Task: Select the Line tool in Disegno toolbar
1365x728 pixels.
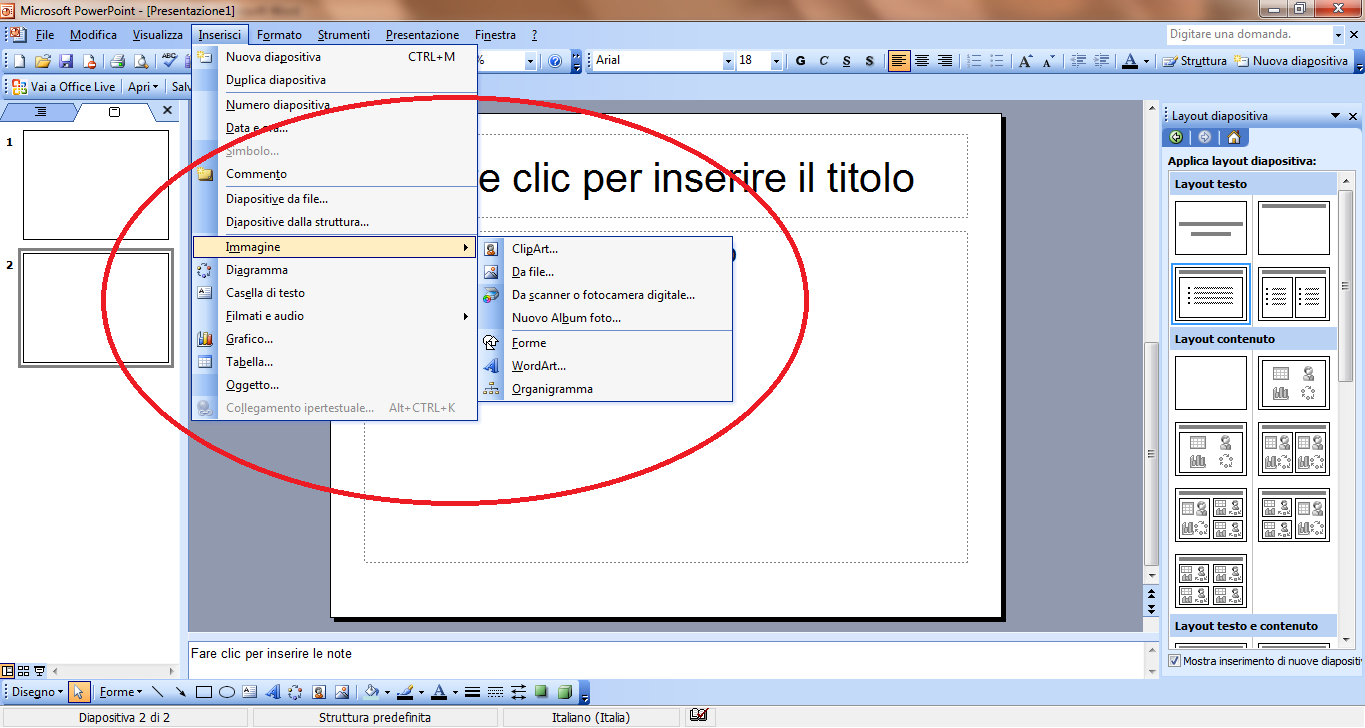Action: point(158,692)
